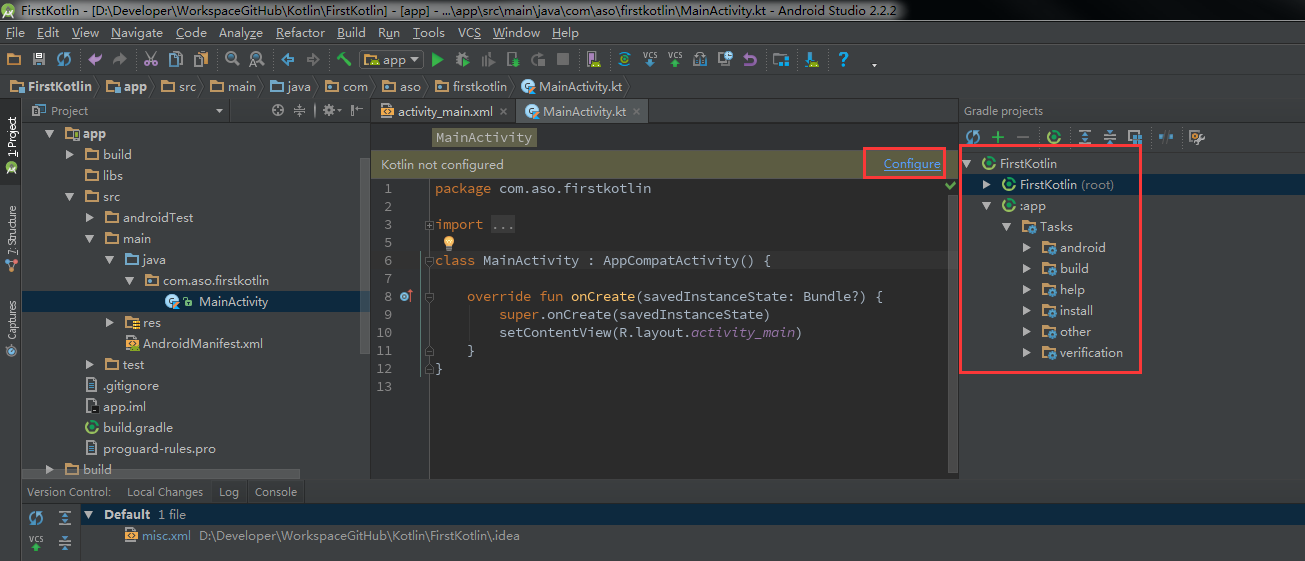This screenshot has height=561, width=1305.
Task: Click the Stop square icon in toolbar
Action: pyautogui.click(x=563, y=60)
